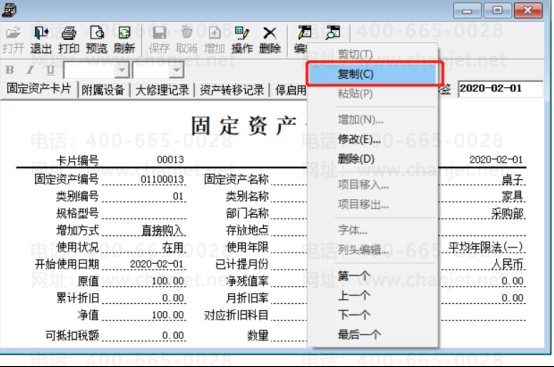Toggle underline U formatting button
554x367 pixels.
[51, 70]
